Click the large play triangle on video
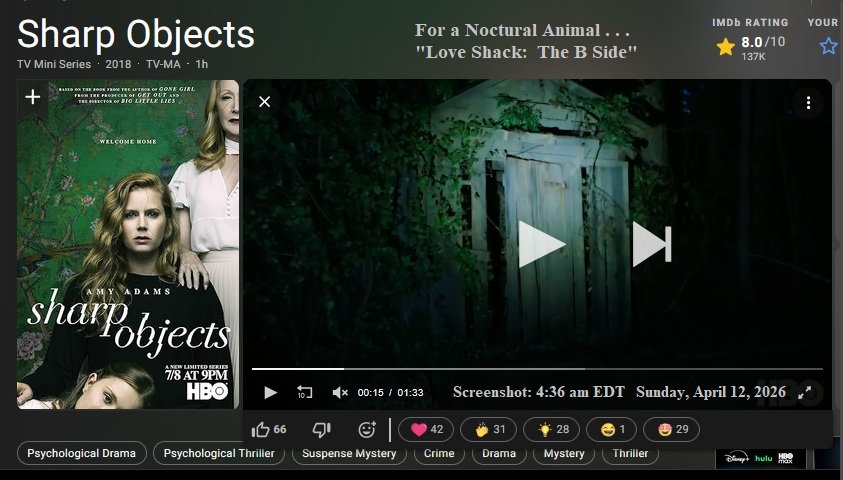This screenshot has height=480, width=843. (541, 245)
